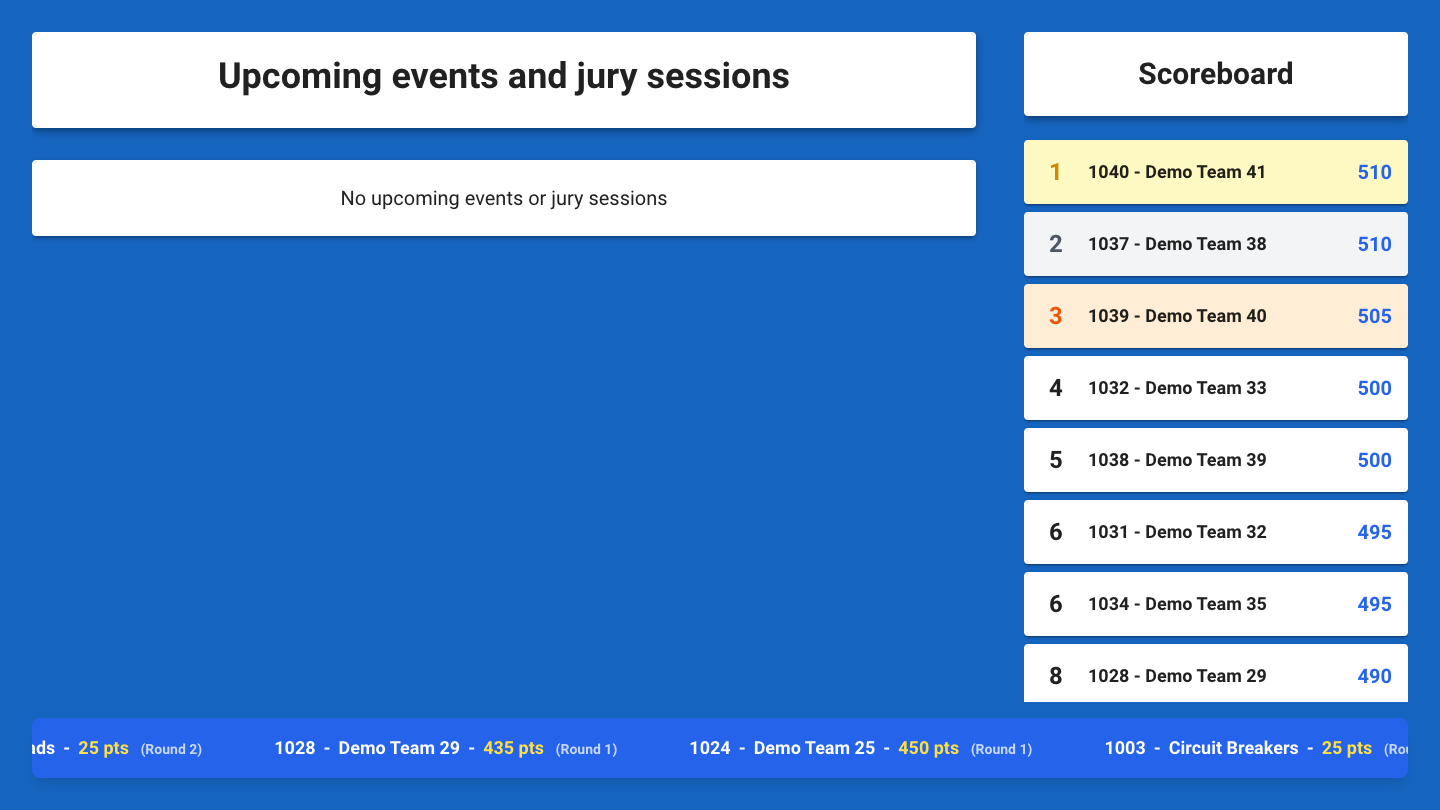Select team name "1039 - Demo Team 40"
Screen dimensions: 1440x810
point(1177,316)
